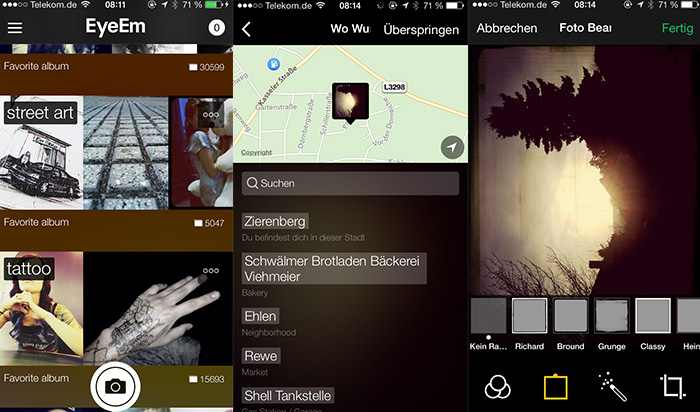This screenshot has width=700, height=412.
Task: Tap the EyeEm title in the header
Action: click(x=116, y=27)
